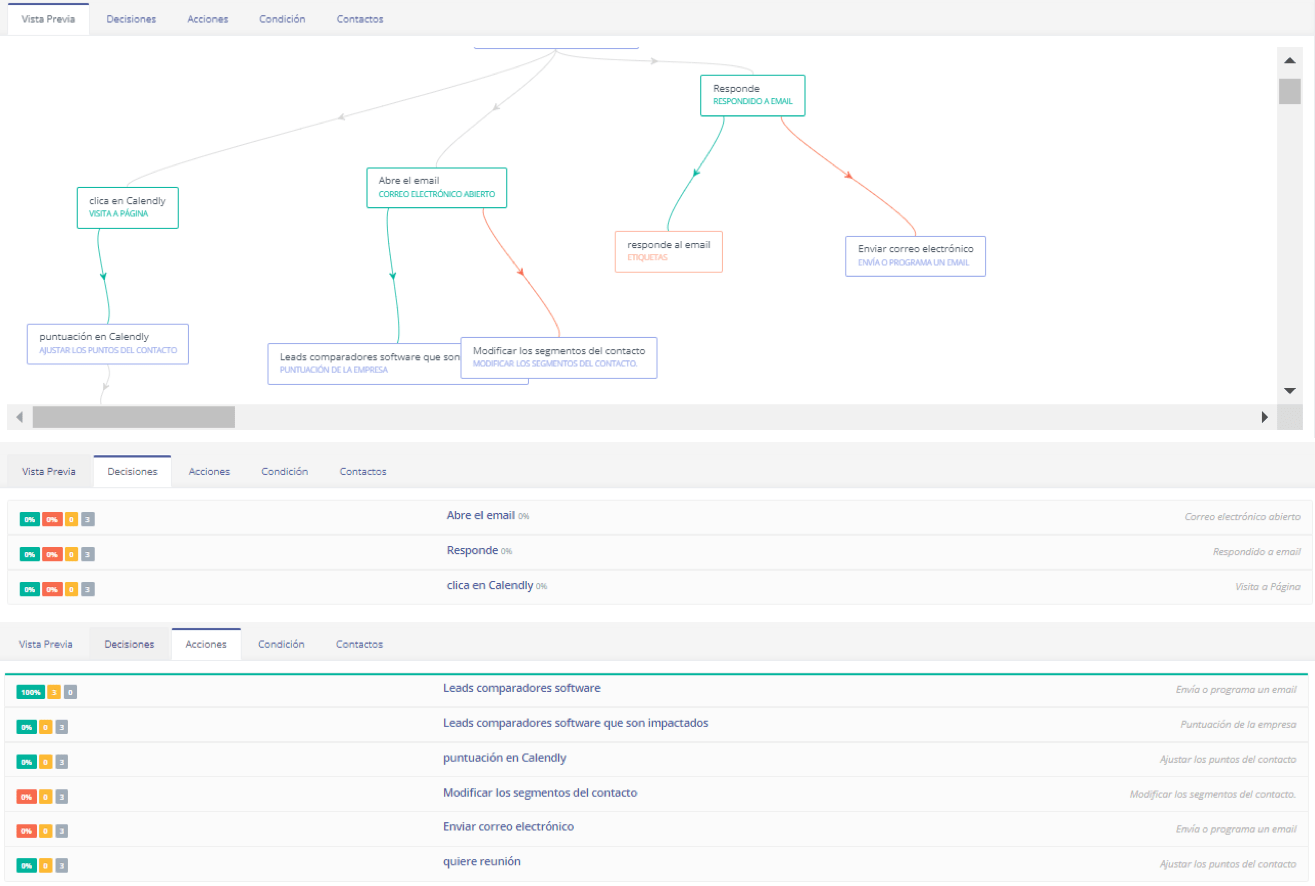
Task: Click the 'quiere reunión' action link
Action: (x=481, y=862)
